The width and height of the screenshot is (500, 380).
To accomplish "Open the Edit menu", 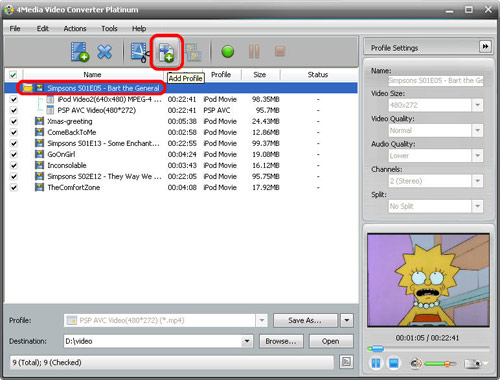I will tap(43, 29).
